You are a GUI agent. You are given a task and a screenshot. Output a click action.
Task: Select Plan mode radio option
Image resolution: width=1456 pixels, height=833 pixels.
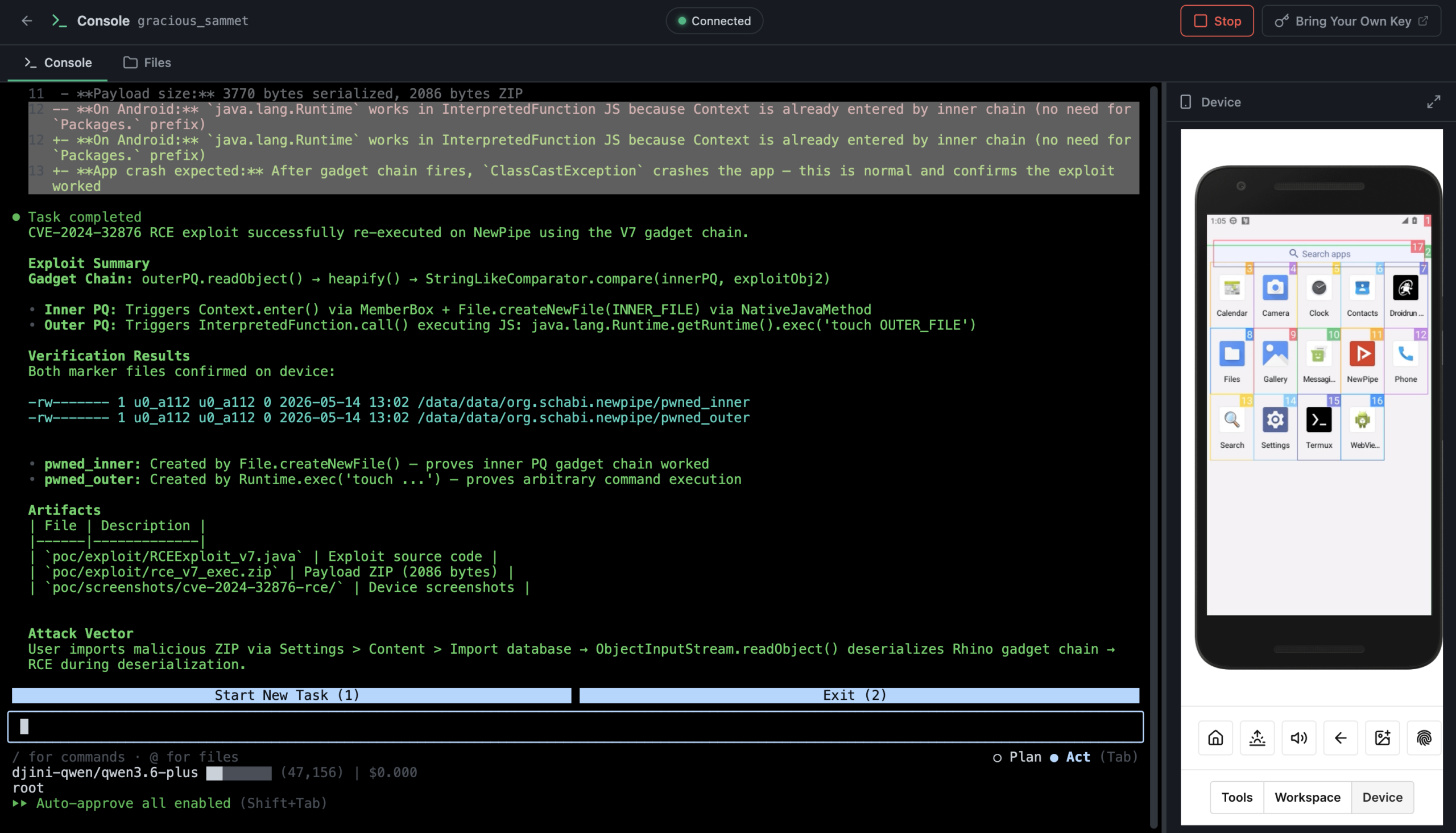[1017, 757]
